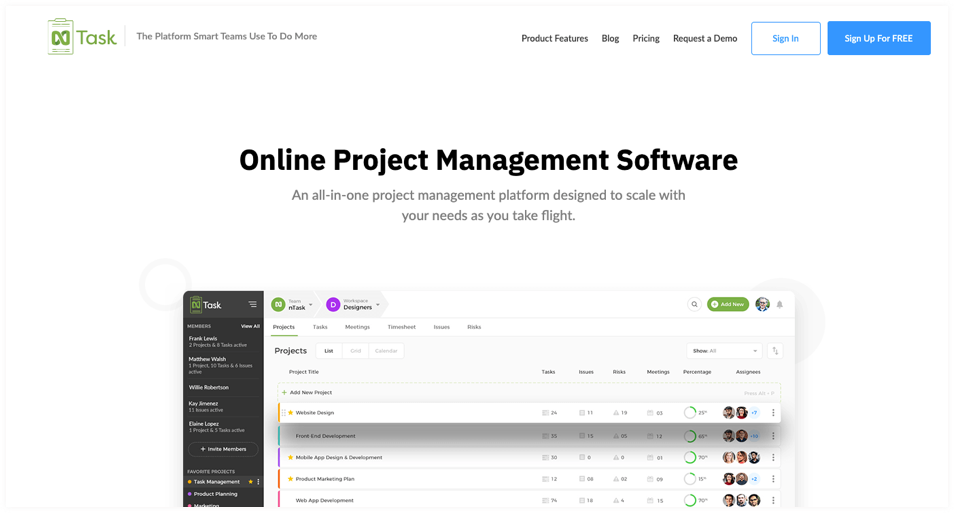Toggle favorite star on Website Design project
This screenshot has height=513, width=954.
coord(291,413)
